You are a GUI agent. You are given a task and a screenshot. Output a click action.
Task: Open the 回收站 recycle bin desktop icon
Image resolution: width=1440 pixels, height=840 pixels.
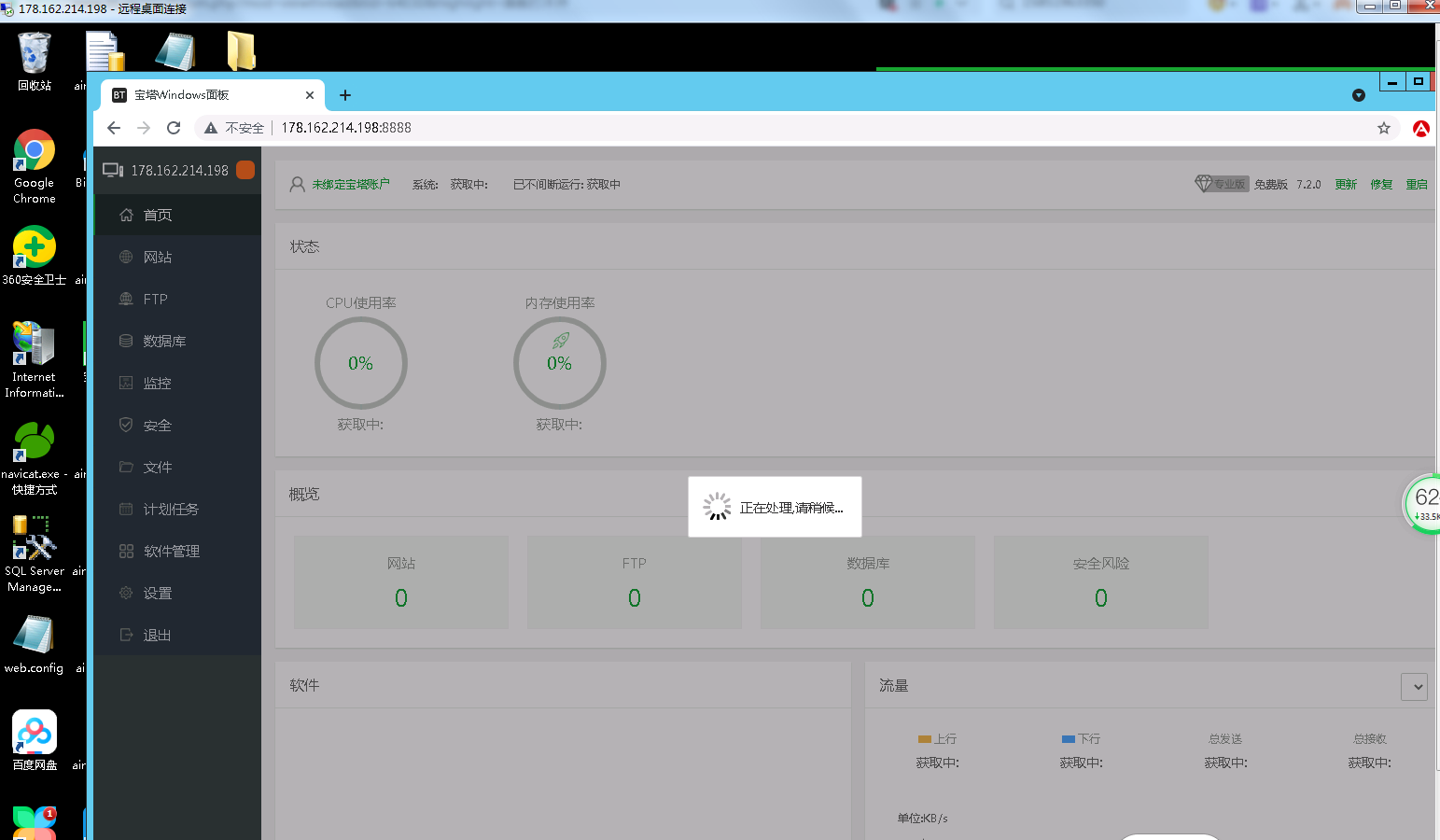click(x=35, y=62)
